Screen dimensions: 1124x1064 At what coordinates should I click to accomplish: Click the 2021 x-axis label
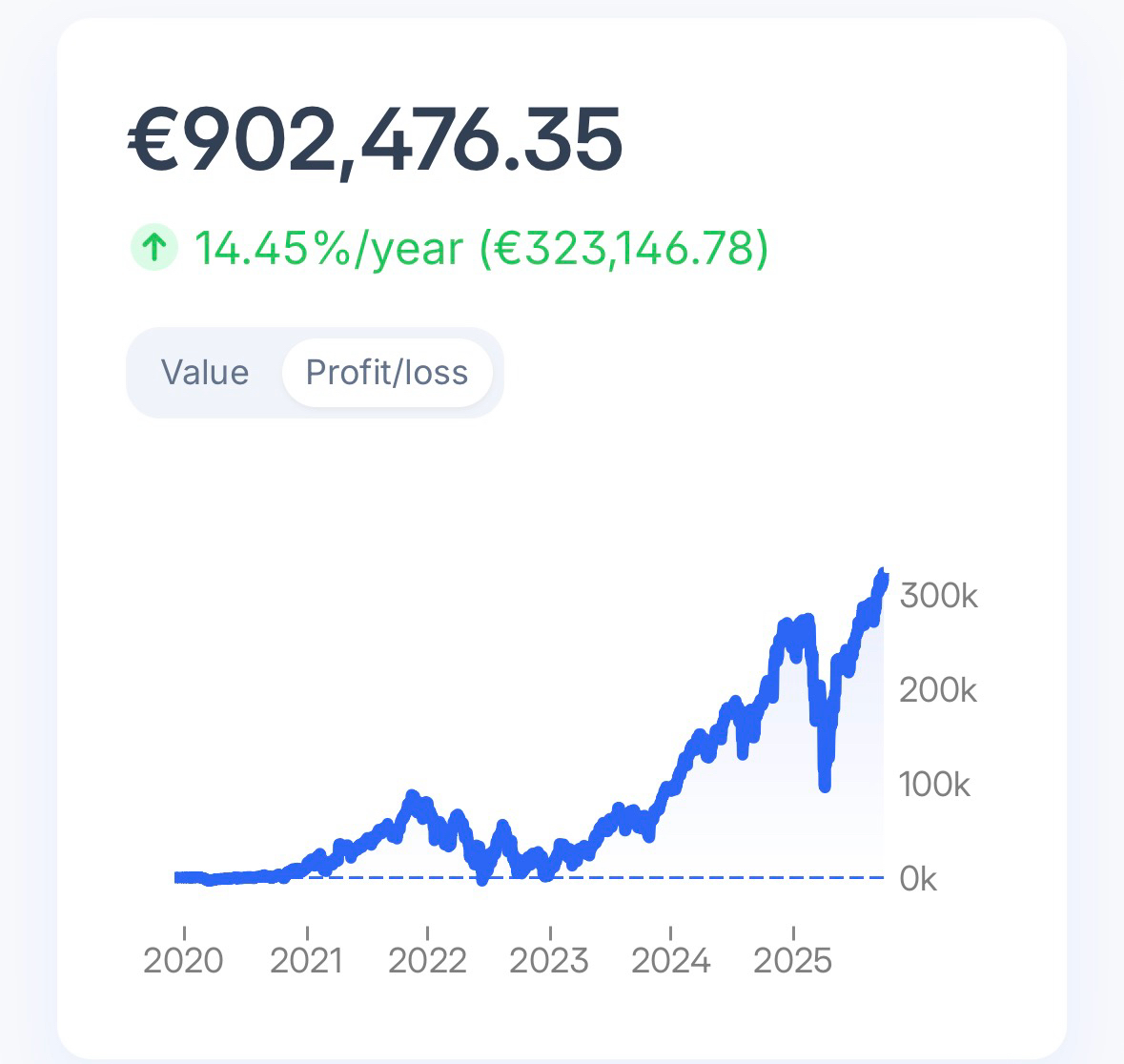click(x=306, y=960)
